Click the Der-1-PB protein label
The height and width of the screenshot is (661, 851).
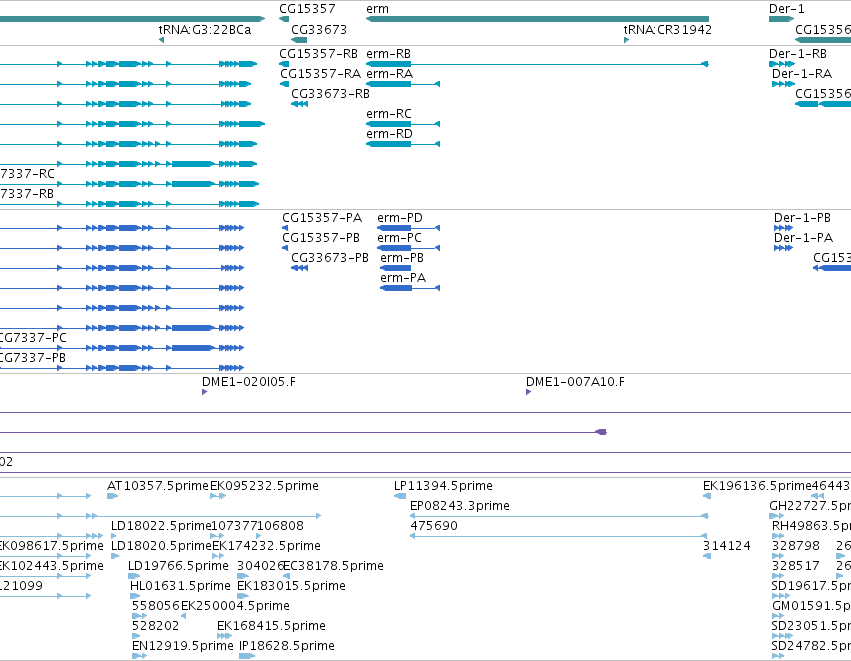point(802,218)
